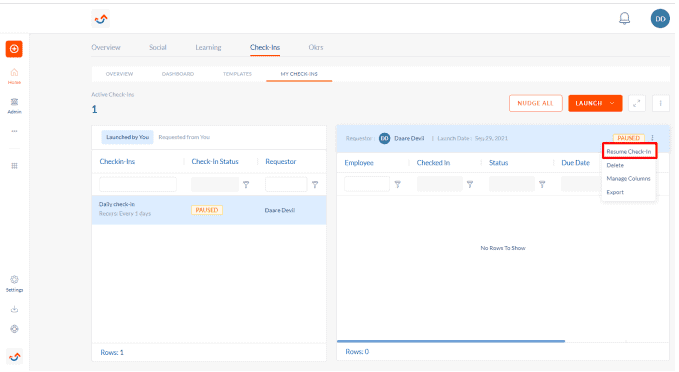Image resolution: width=679 pixels, height=372 pixels.
Task: Click the kebab icon beside PAUSED in detail header
Action: [x=652, y=138]
